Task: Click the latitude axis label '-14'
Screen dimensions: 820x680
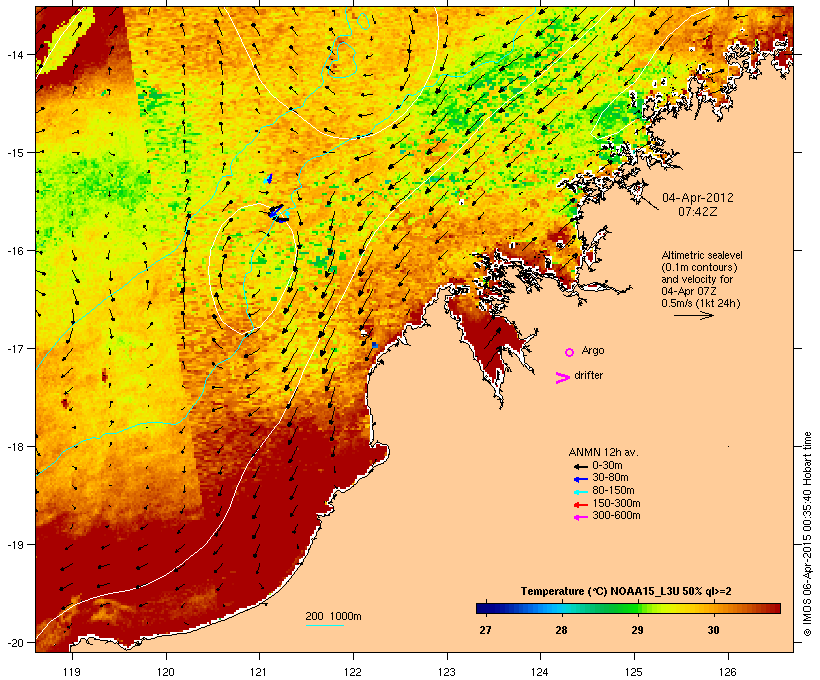Action: 14,55
